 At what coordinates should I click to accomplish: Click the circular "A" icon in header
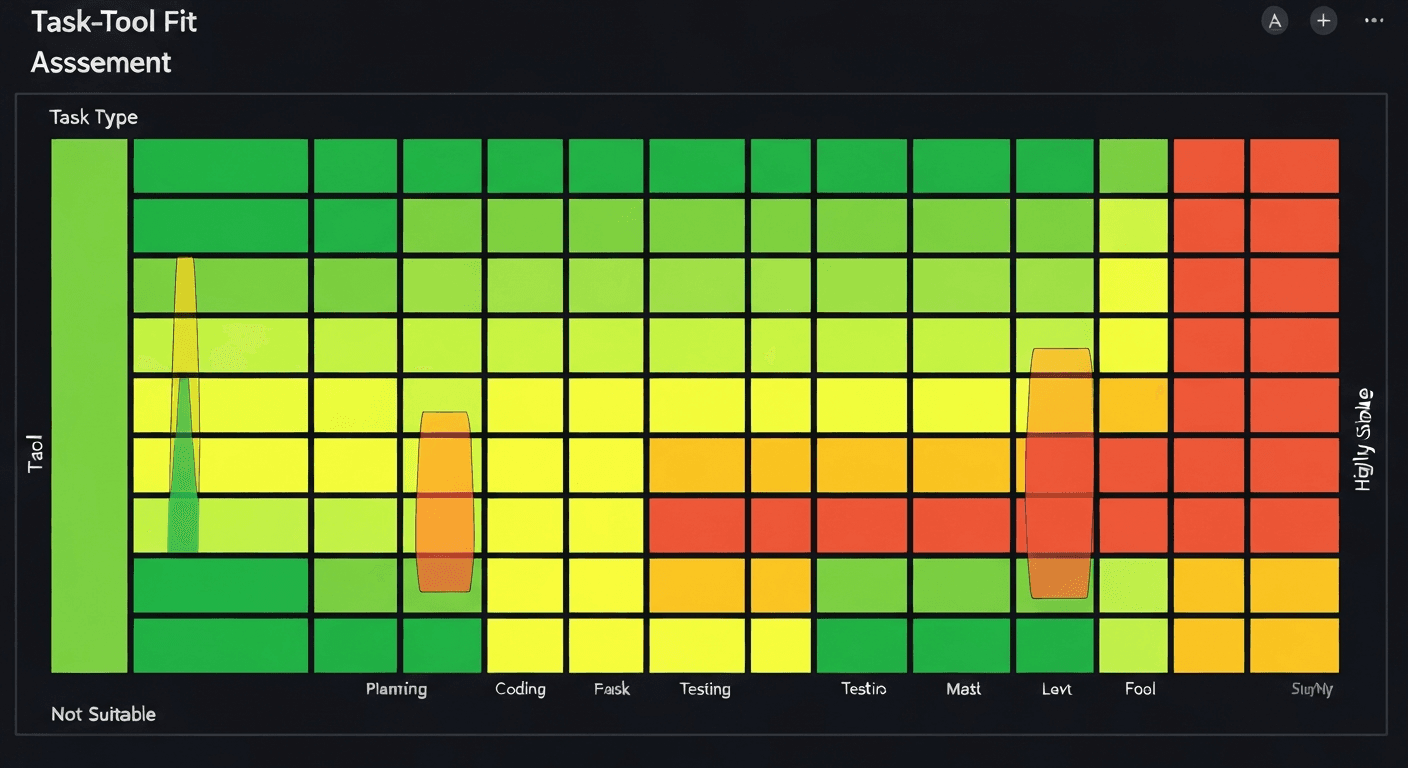[x=1274, y=21]
